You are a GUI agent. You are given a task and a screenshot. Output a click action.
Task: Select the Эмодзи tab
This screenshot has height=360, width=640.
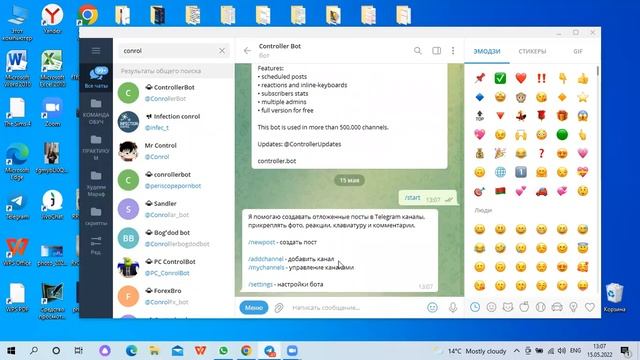click(487, 51)
